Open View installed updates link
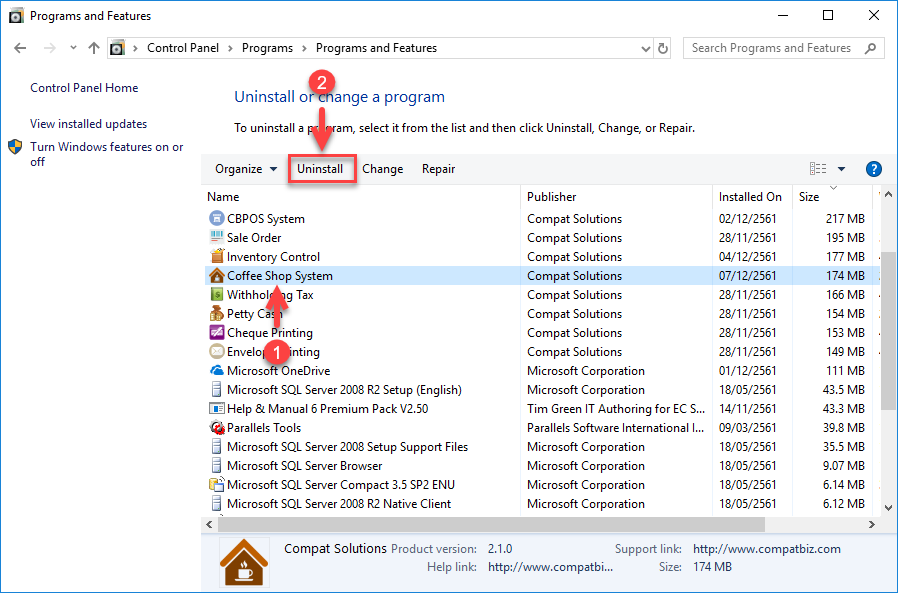 pos(88,124)
